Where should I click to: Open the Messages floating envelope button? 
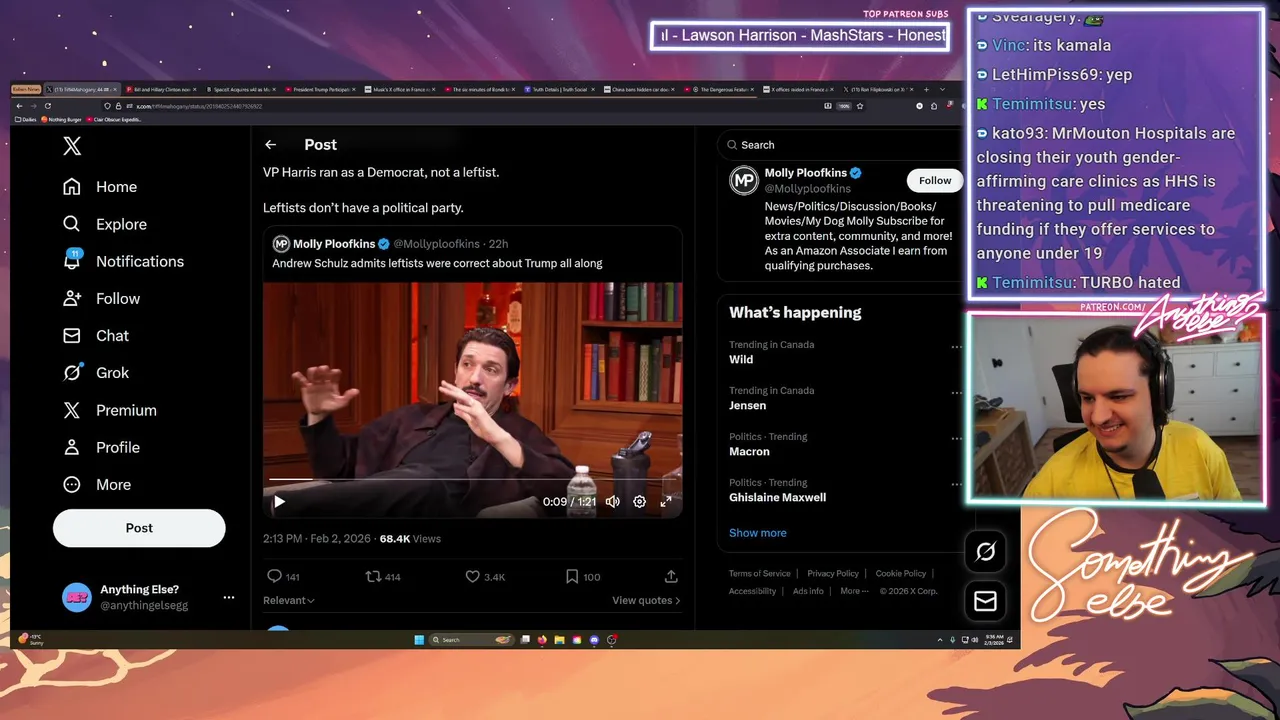985,601
